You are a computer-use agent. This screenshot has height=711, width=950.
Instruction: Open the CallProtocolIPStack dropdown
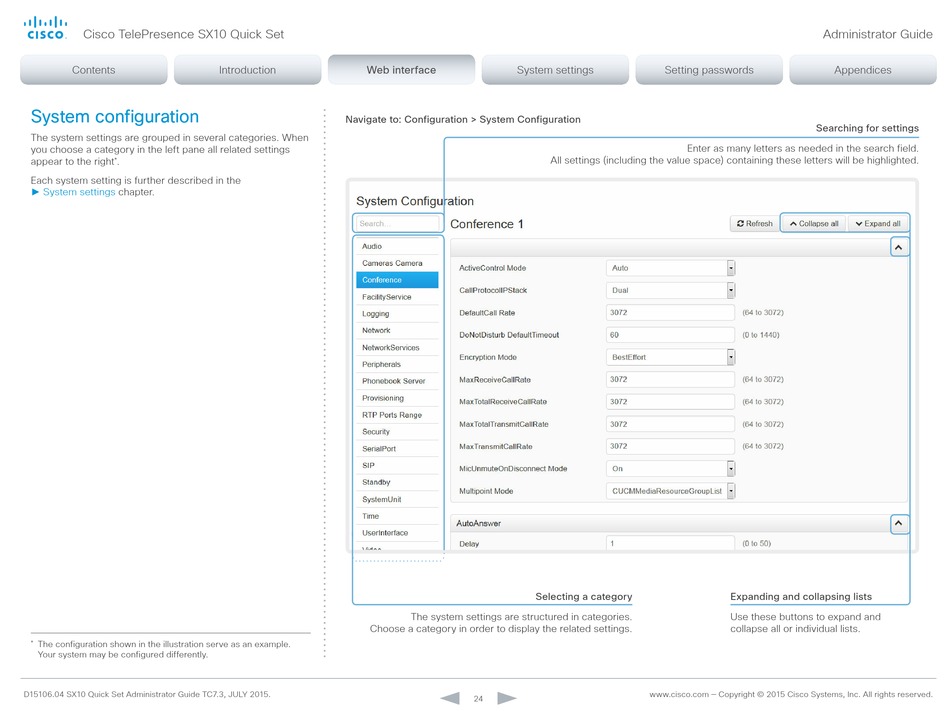click(670, 290)
